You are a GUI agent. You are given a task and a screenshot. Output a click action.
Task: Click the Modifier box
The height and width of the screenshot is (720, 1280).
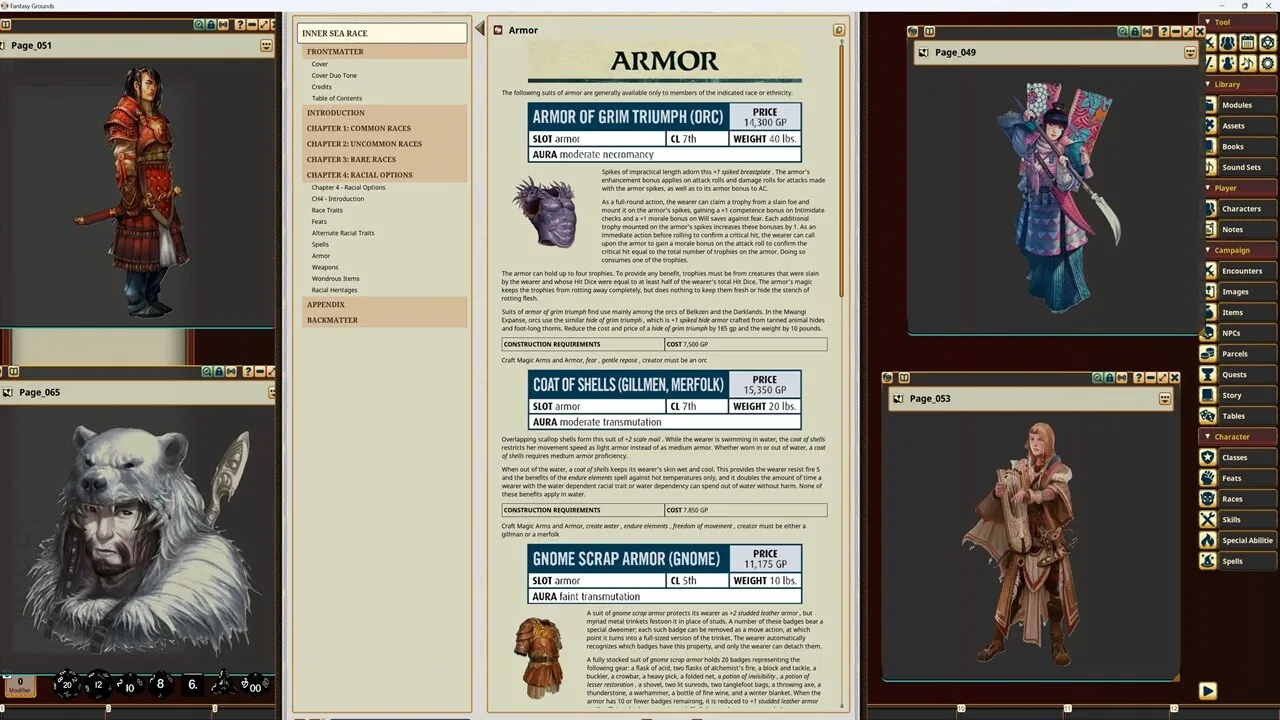20,684
